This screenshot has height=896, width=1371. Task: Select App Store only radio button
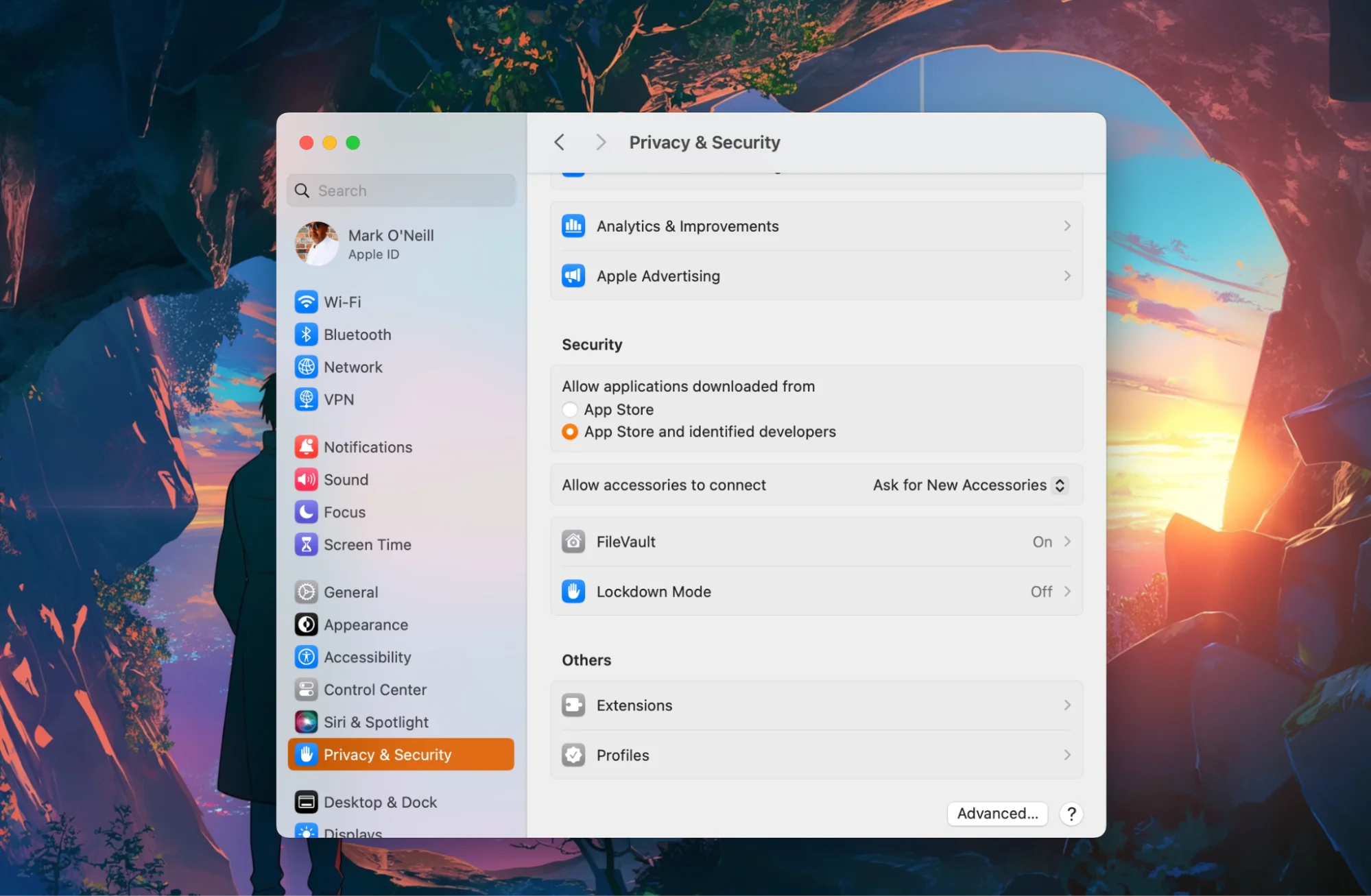pyautogui.click(x=570, y=409)
